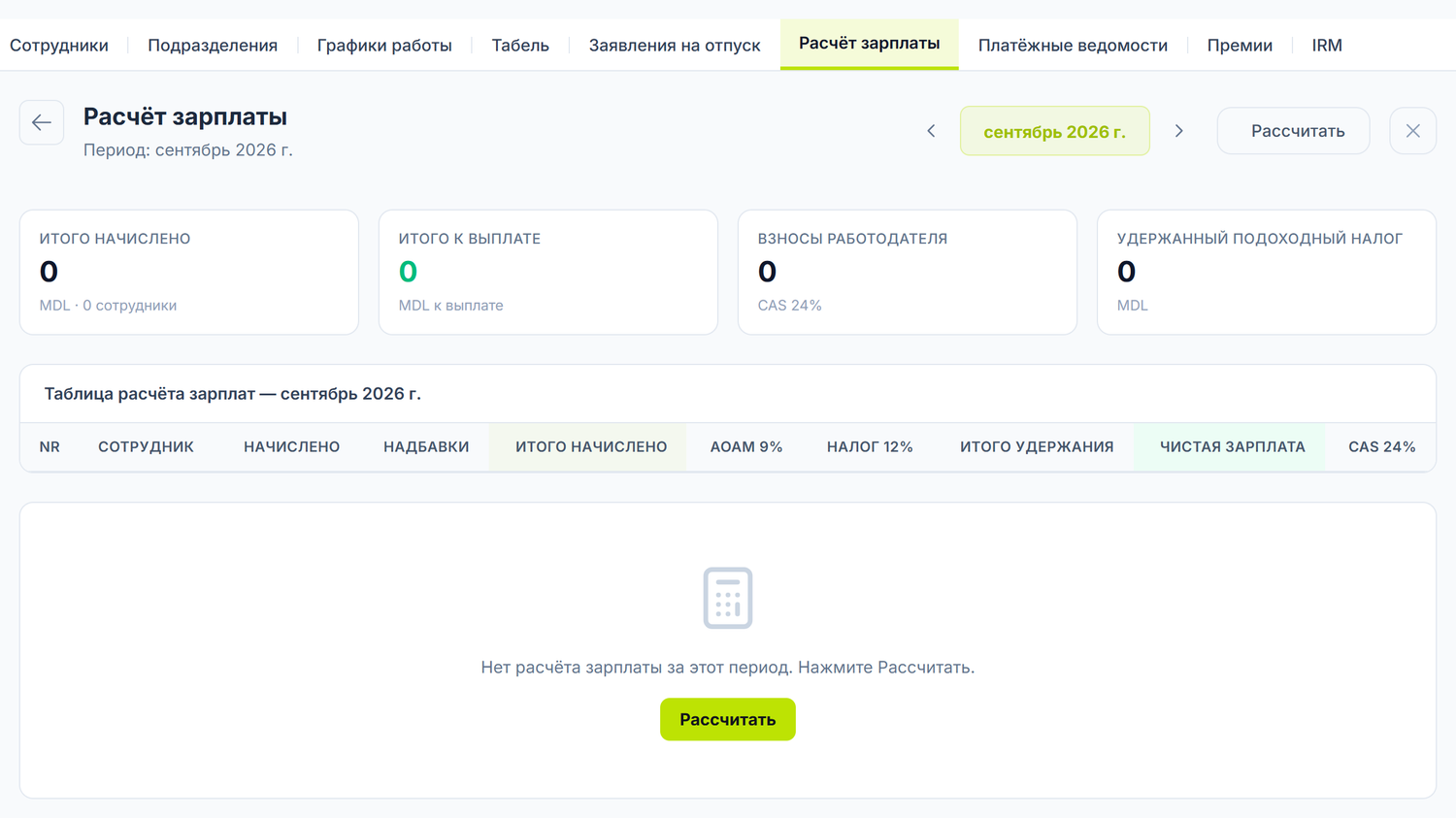Click the calculator icon in empty state
The height and width of the screenshot is (818, 1456).
tap(728, 598)
